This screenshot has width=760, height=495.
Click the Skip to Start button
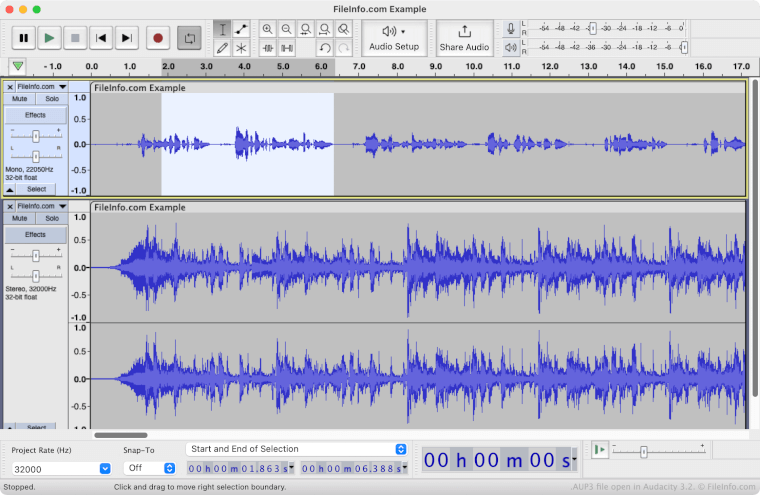pos(100,38)
